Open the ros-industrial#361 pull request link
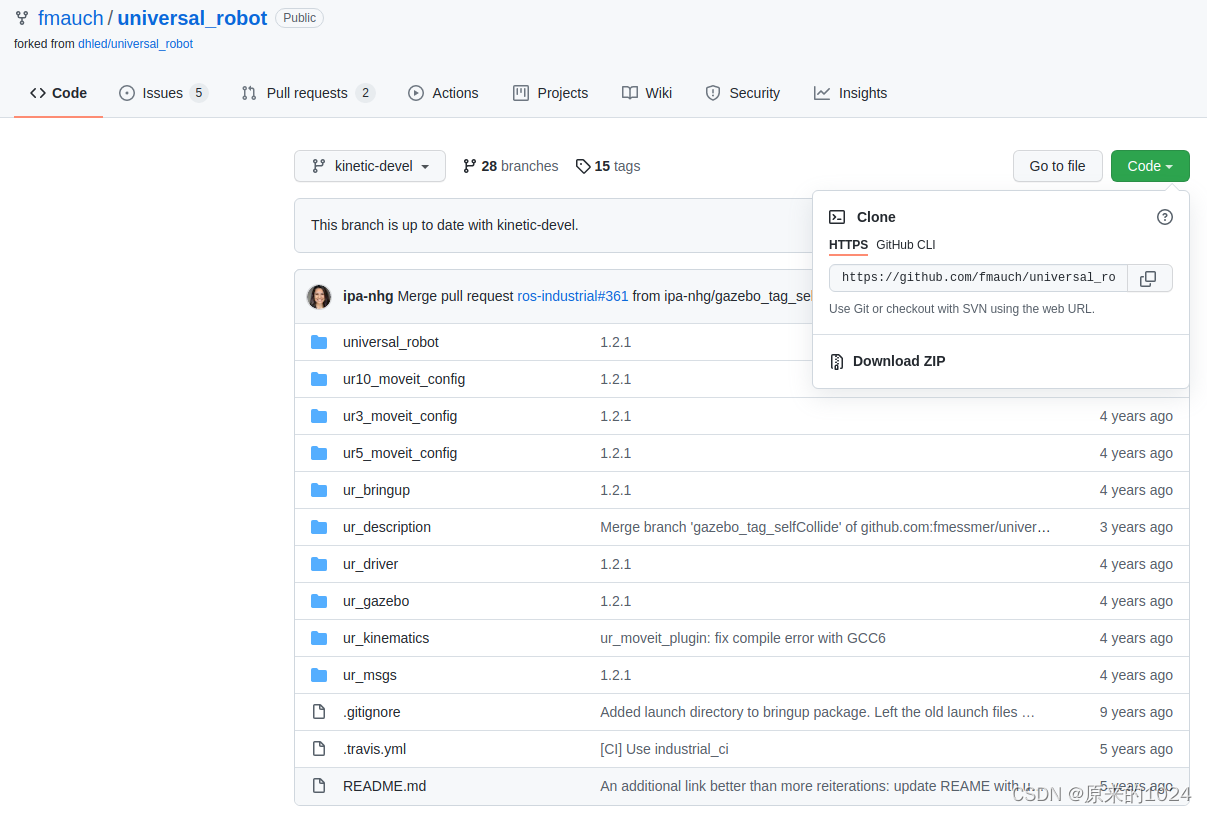 click(573, 296)
